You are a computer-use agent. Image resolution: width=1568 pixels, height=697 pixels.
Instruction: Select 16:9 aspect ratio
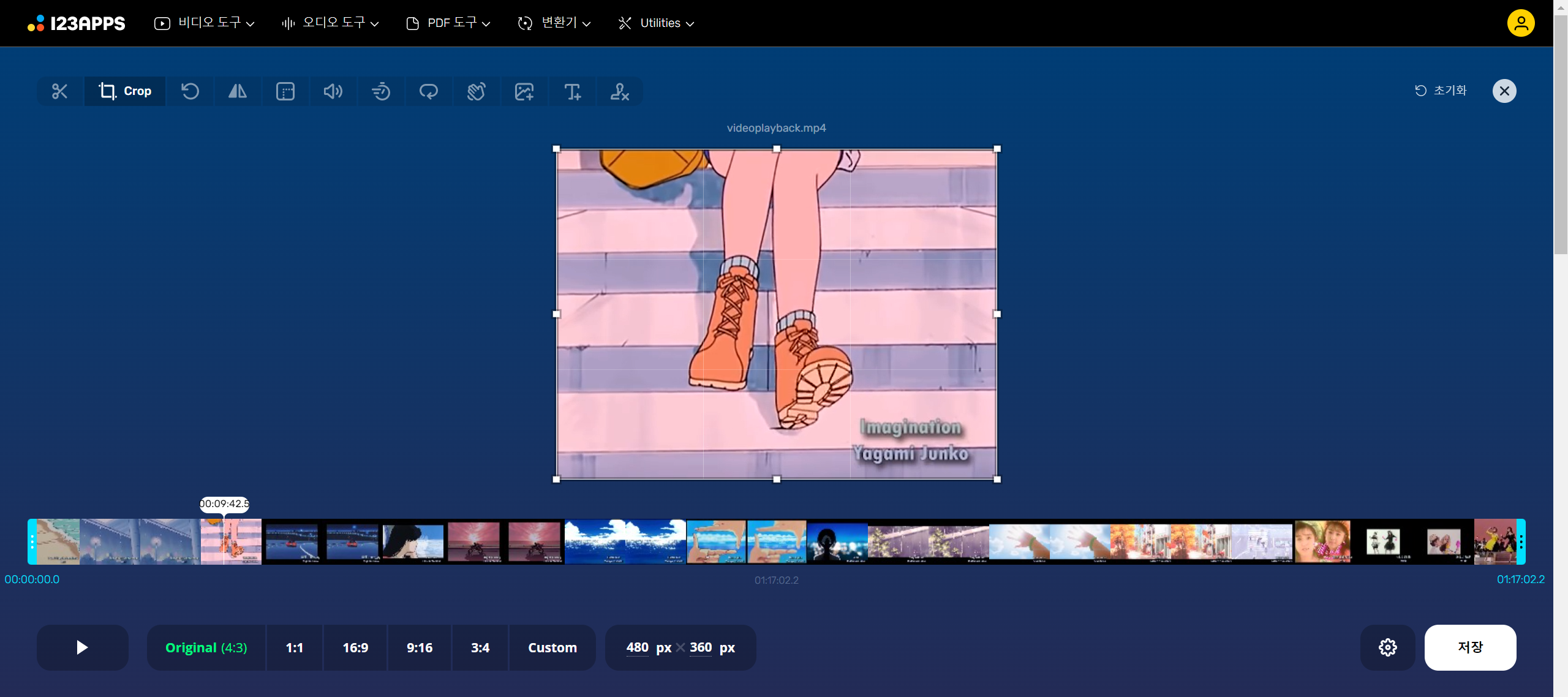(x=355, y=647)
